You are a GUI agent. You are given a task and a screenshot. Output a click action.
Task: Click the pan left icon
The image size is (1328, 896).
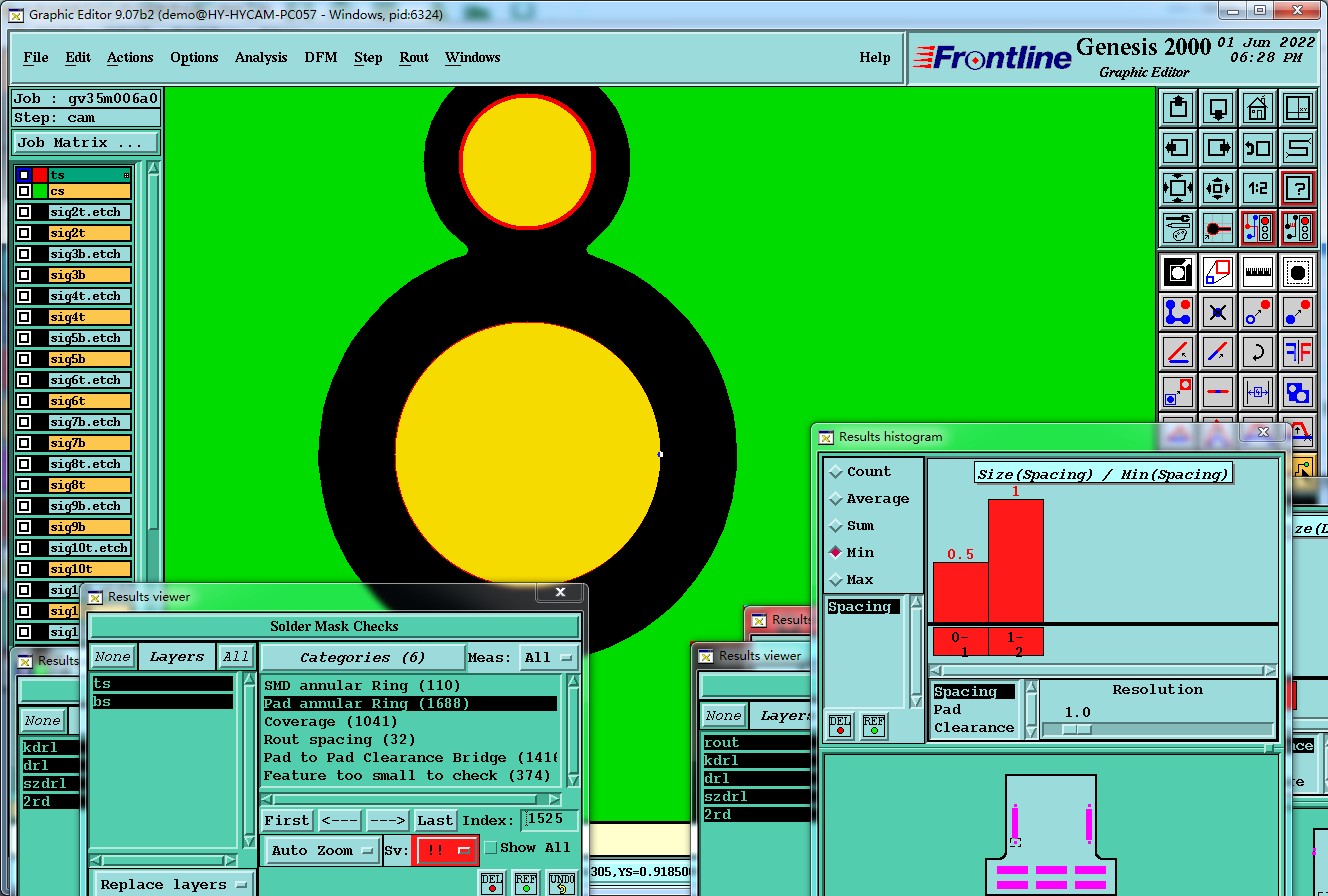click(x=1178, y=148)
